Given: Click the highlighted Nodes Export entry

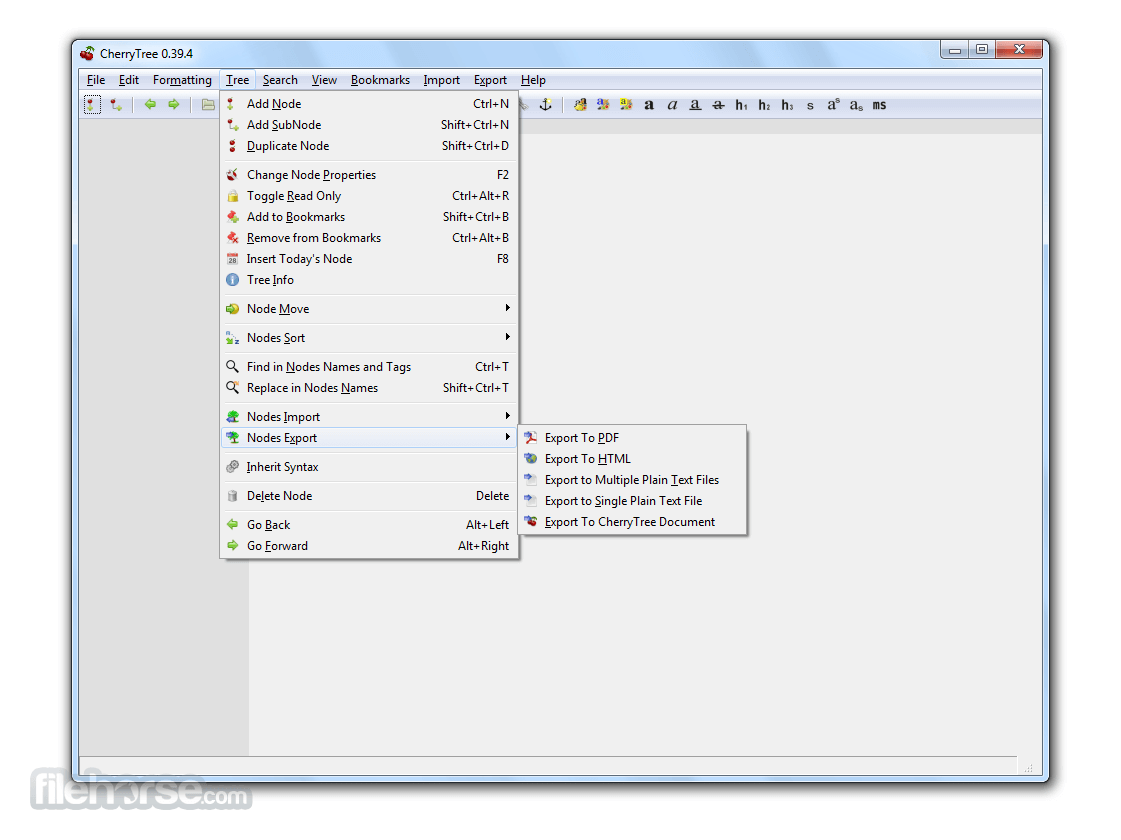Looking at the screenshot, I should tap(369, 438).
